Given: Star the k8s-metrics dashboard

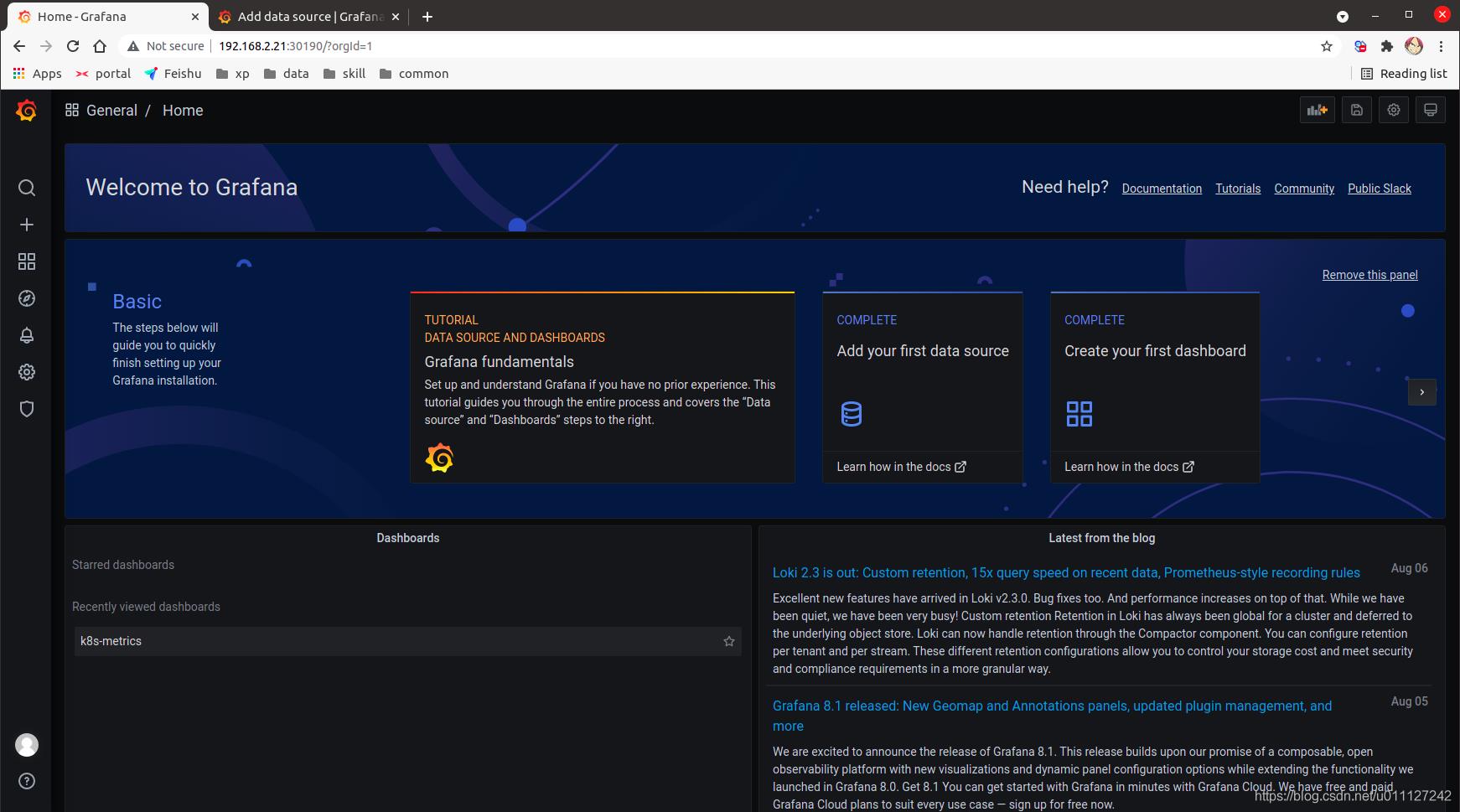Looking at the screenshot, I should click(729, 641).
